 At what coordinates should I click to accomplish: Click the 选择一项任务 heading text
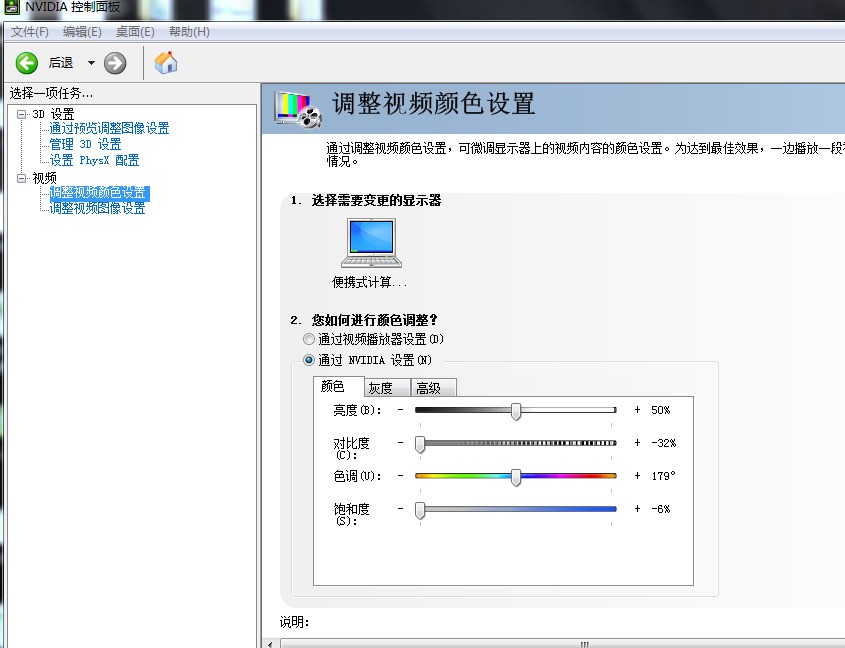point(51,93)
